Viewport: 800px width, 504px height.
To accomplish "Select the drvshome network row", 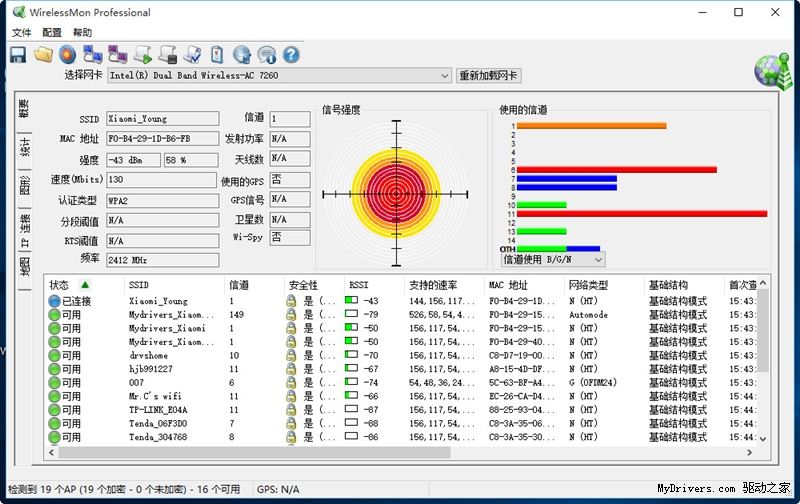I will [402, 356].
